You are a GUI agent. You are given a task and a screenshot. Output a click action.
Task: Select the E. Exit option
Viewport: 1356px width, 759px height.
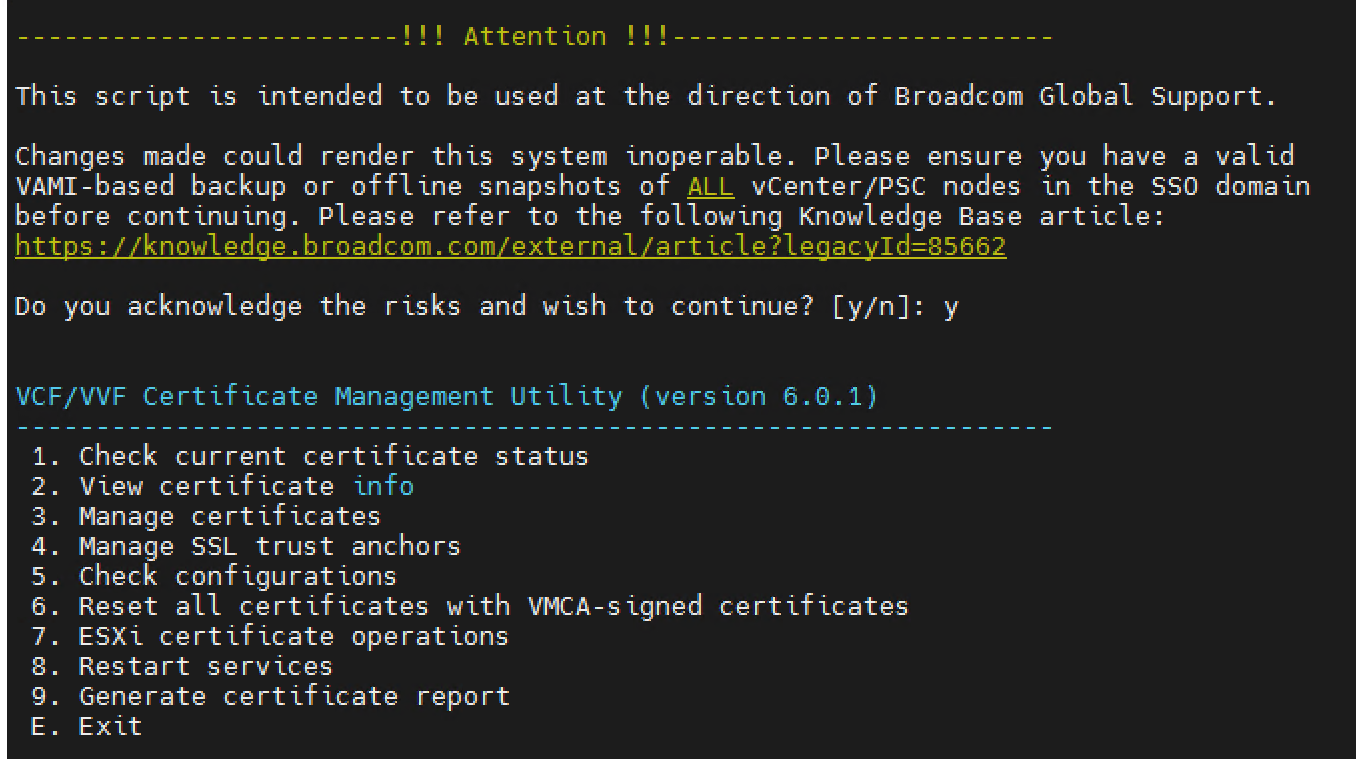point(87,727)
